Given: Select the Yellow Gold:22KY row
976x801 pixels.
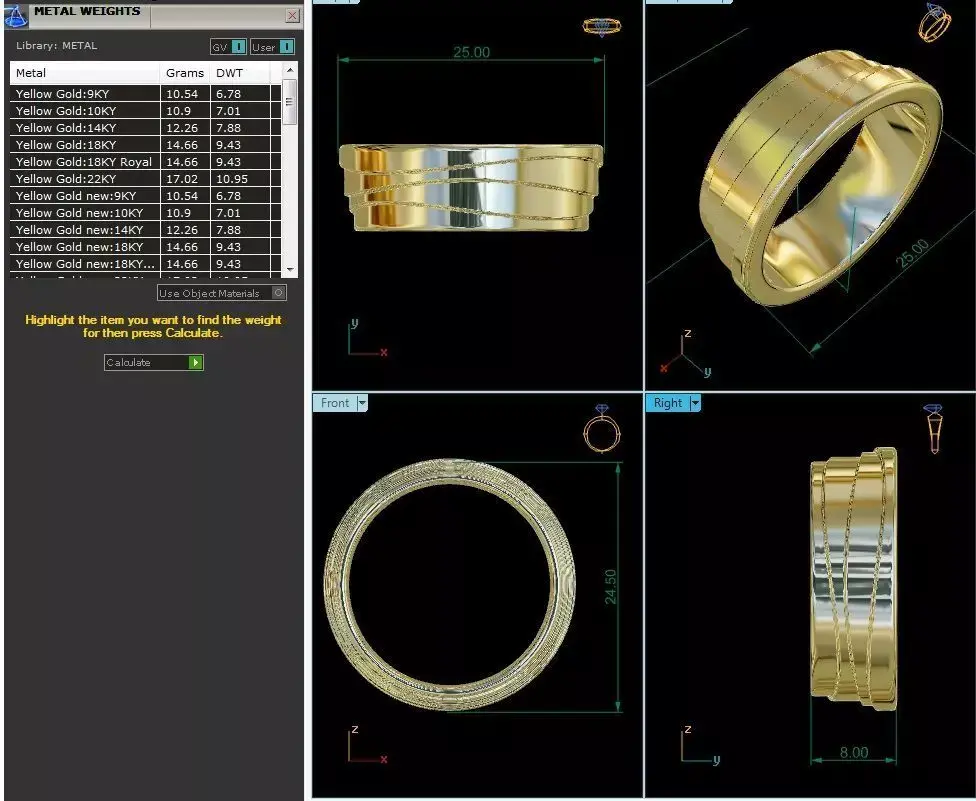Looking at the screenshot, I should [145, 179].
